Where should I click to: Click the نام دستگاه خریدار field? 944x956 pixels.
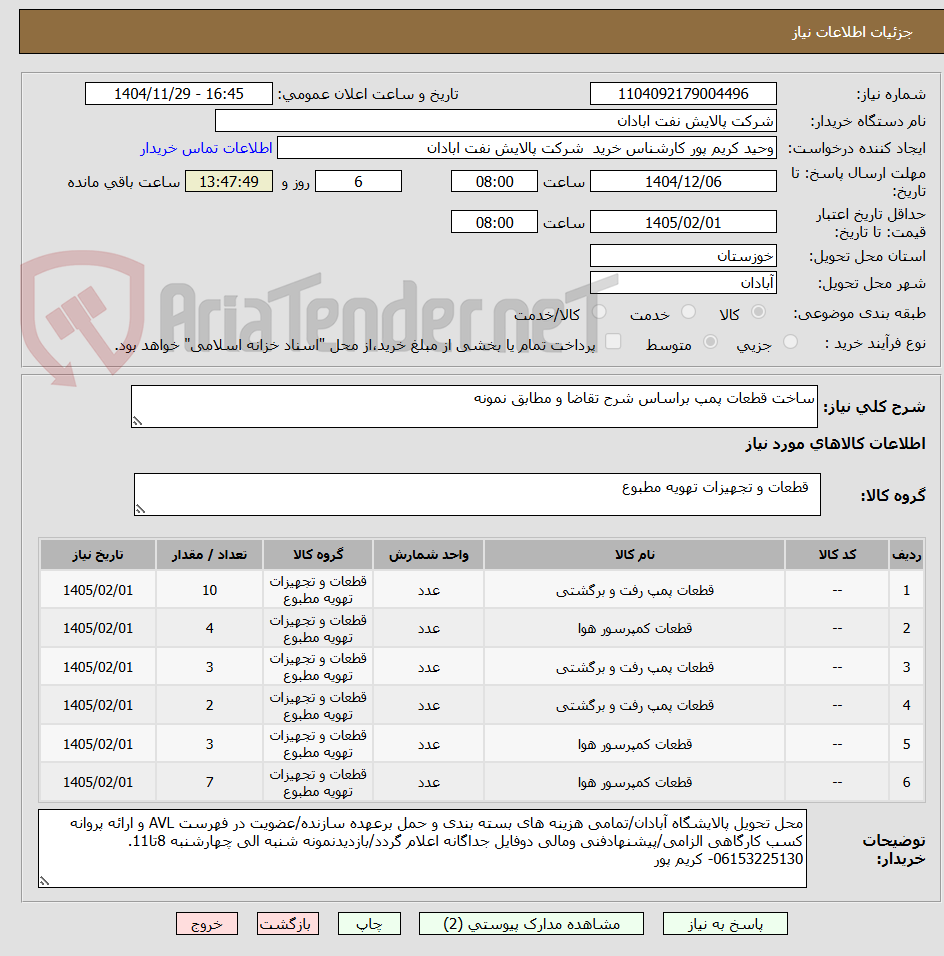tap(496, 121)
